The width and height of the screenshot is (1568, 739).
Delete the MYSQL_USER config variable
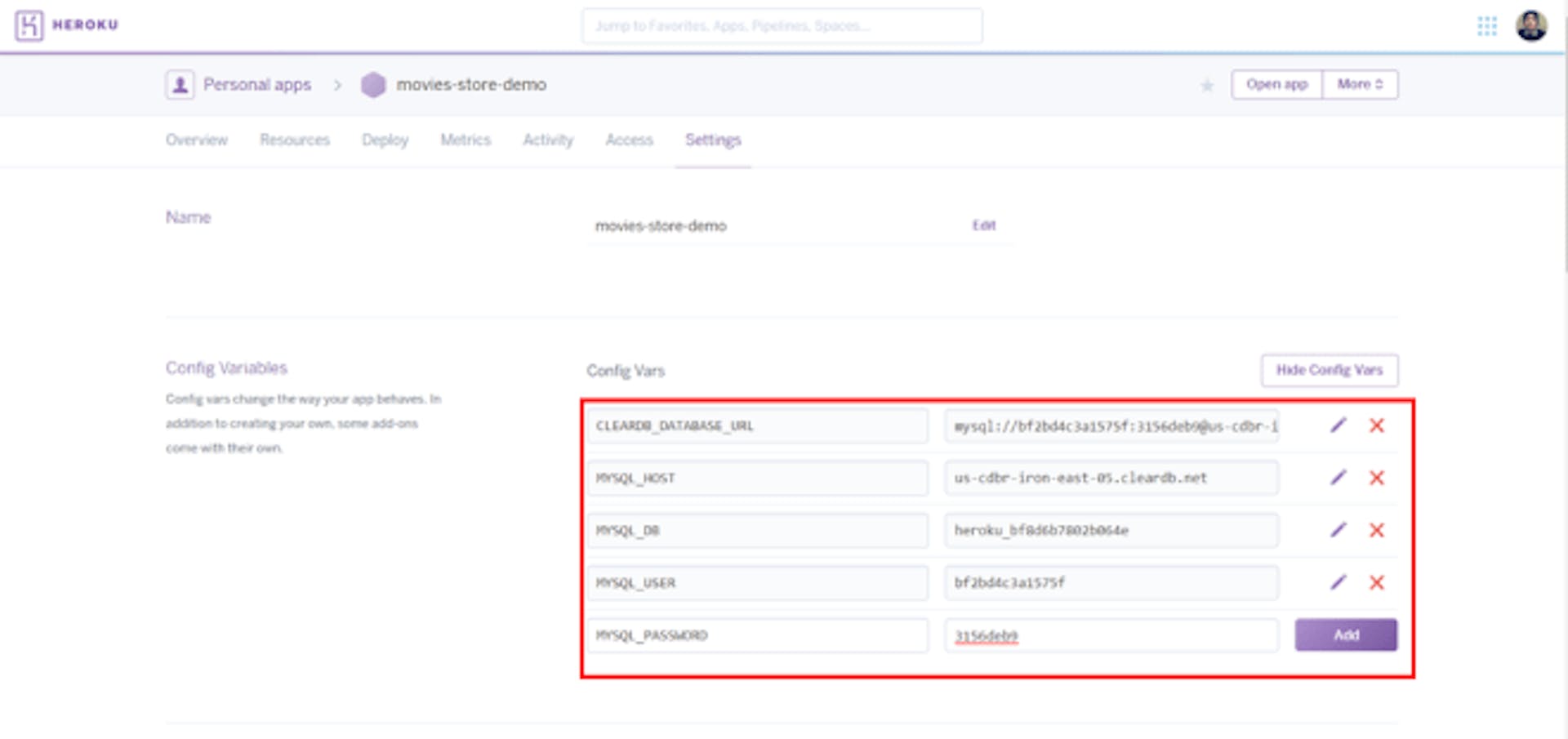(1377, 582)
